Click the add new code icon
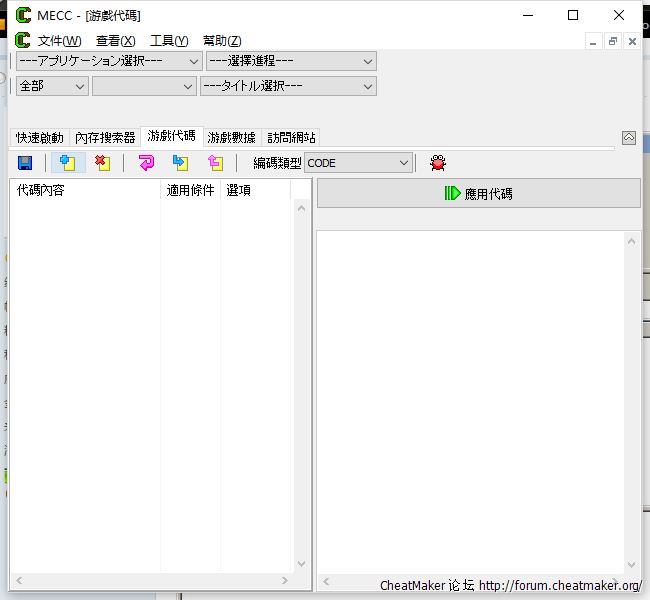This screenshot has width=650, height=600. coord(68,163)
